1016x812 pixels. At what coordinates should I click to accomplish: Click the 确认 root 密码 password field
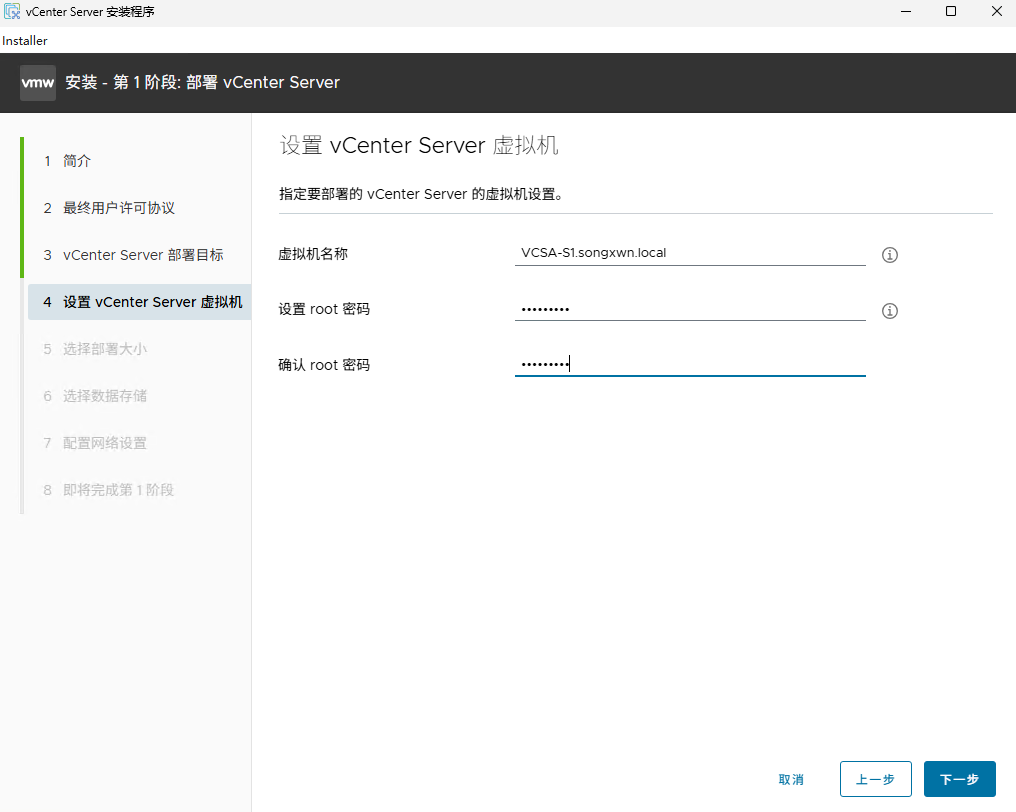click(690, 365)
